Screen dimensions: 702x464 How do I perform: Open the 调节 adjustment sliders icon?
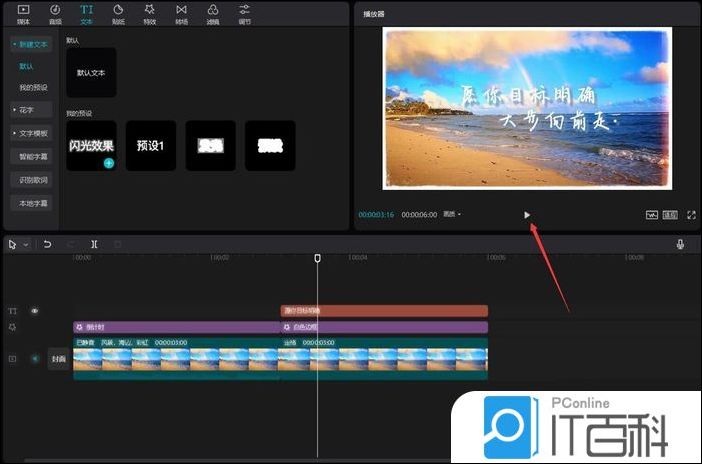click(x=244, y=13)
